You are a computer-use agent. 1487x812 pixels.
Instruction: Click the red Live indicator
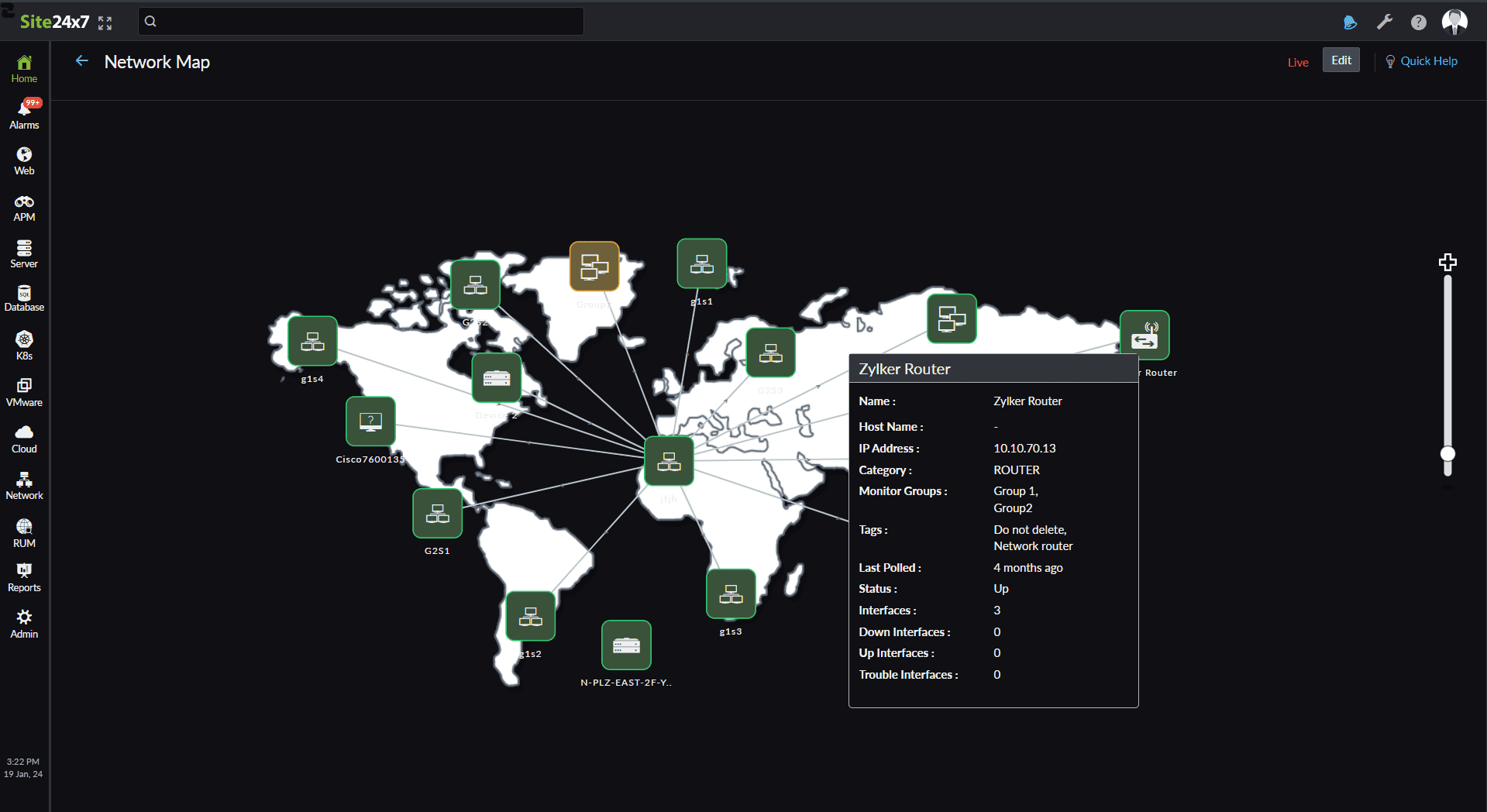[1298, 62]
